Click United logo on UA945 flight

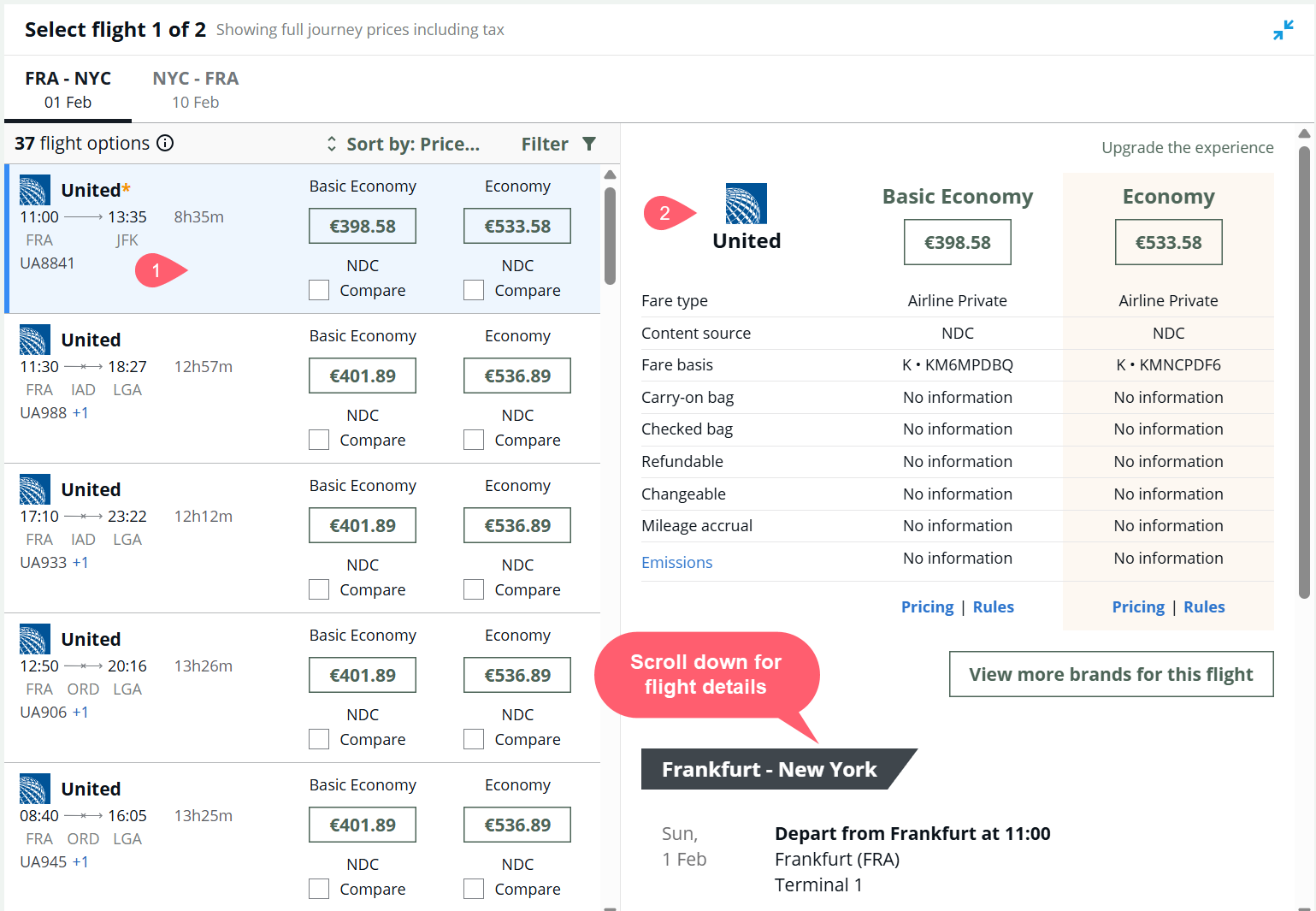[x=34, y=789]
